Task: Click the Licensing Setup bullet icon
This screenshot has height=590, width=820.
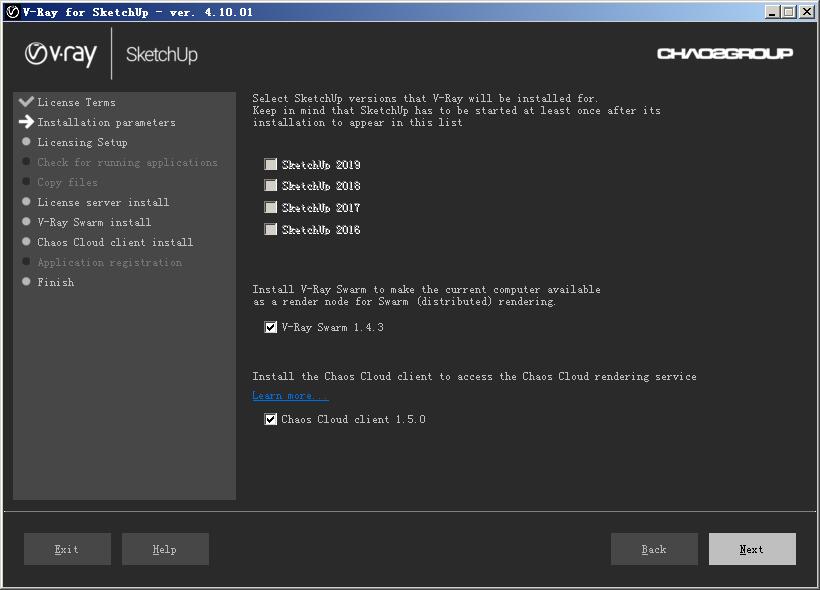Action: [x=26, y=142]
